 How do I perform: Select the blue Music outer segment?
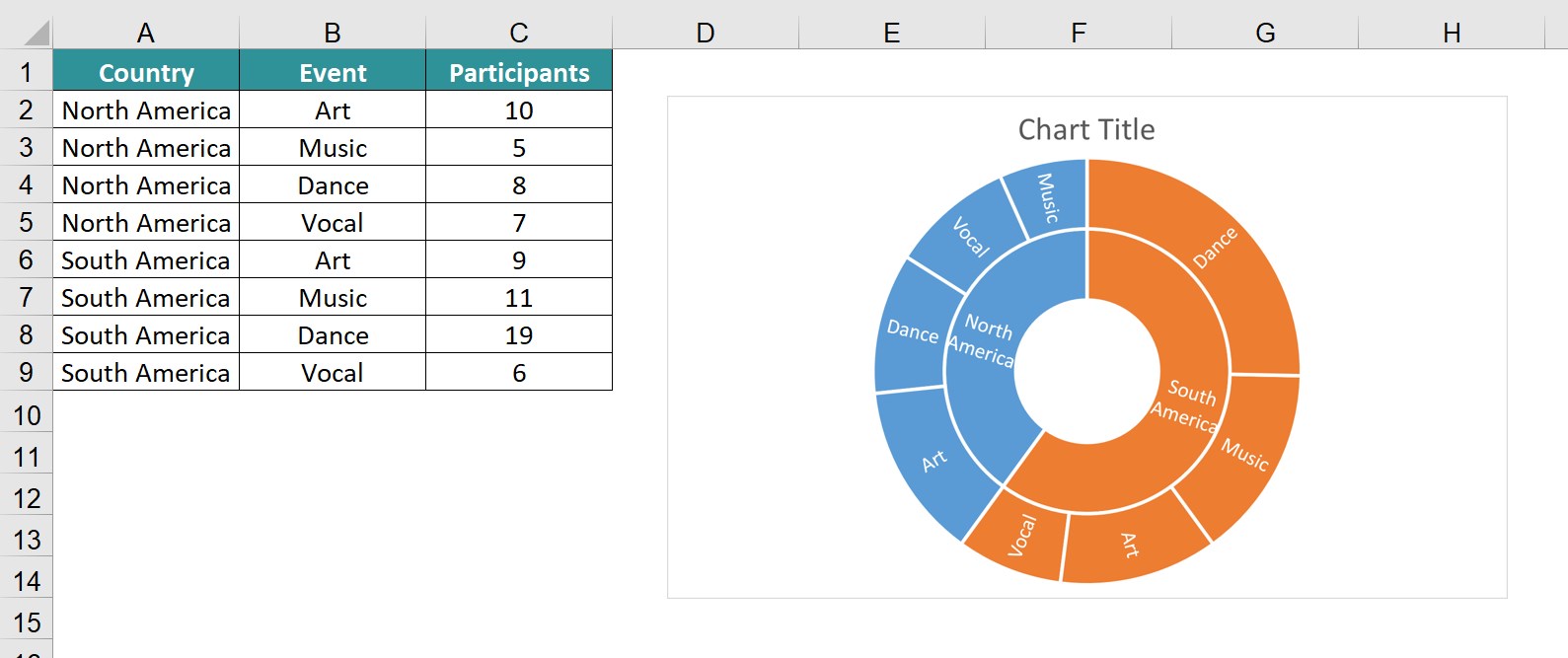point(1048,197)
